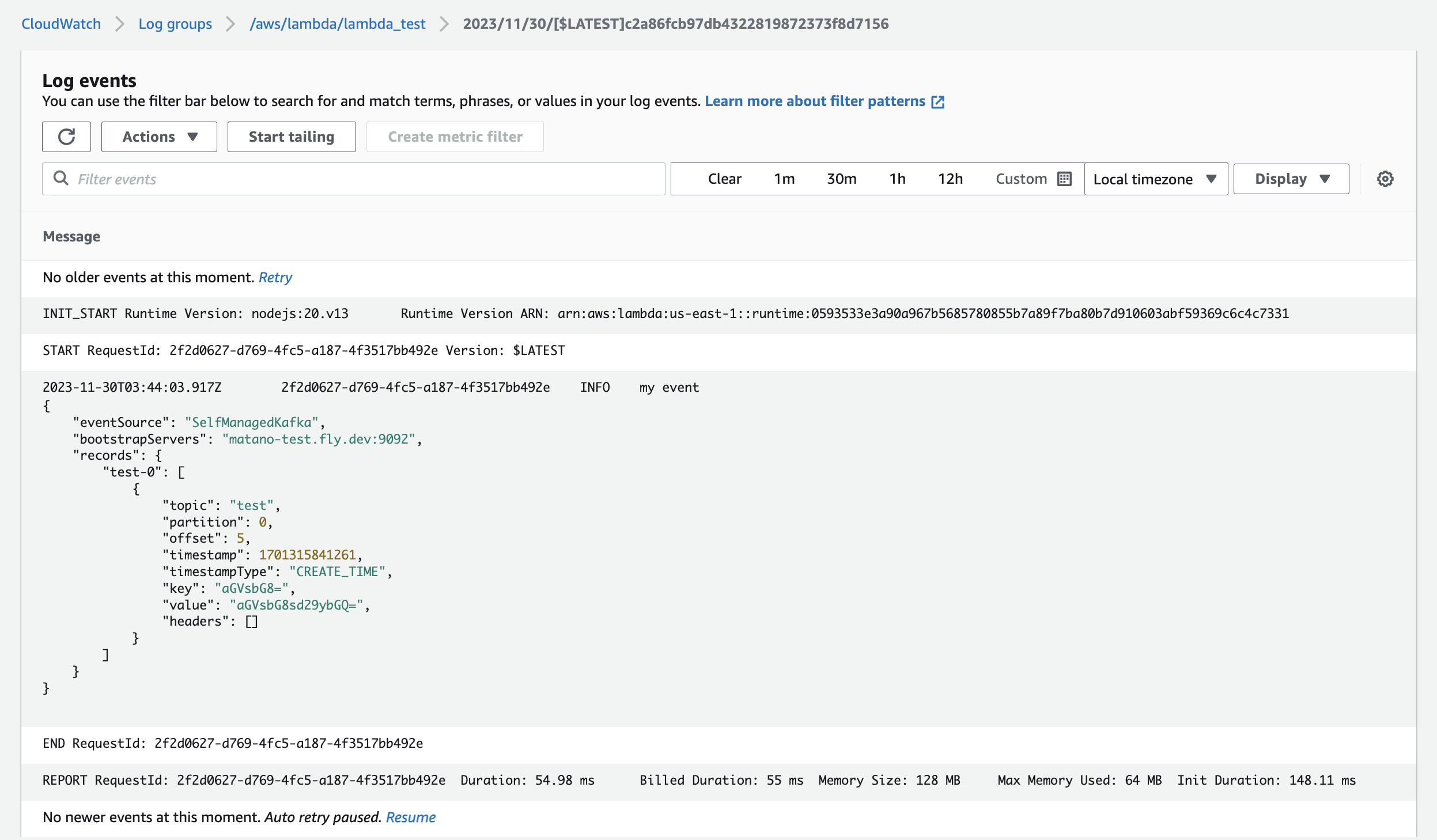Click the Custom range calendar icon

pyautogui.click(x=1064, y=179)
